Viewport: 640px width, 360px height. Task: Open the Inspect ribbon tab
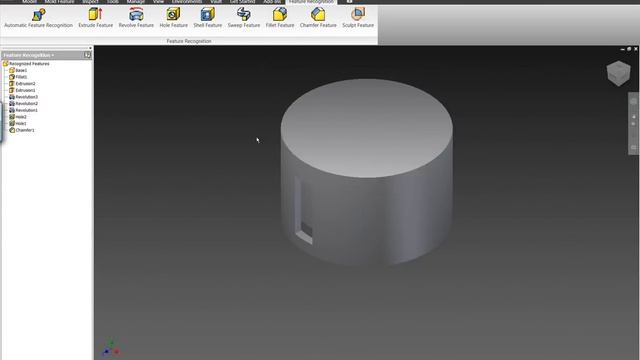[90, 2]
